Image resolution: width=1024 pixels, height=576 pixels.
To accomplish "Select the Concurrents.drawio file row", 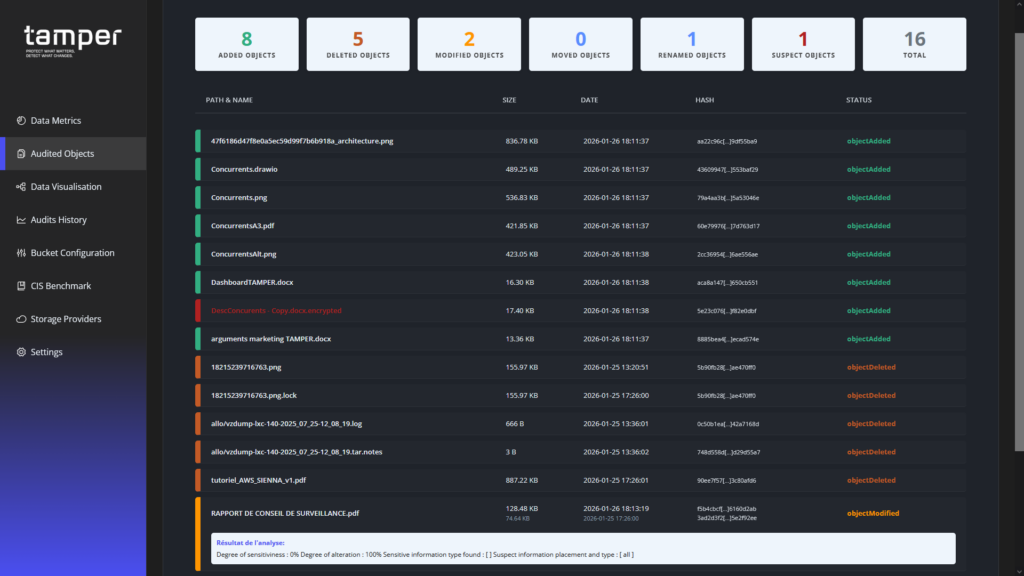I will (244, 169).
